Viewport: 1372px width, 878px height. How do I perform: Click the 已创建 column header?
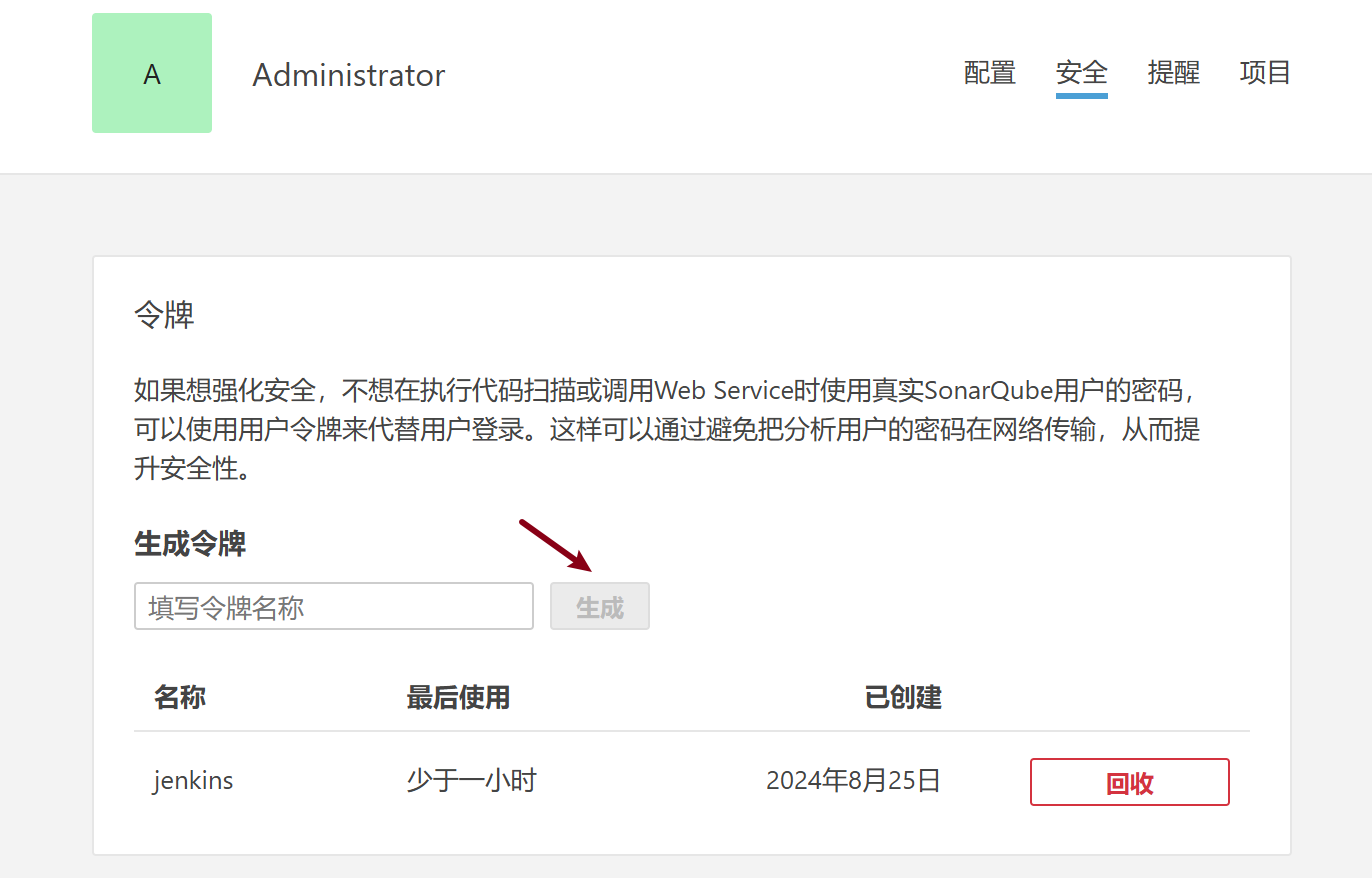click(x=903, y=697)
